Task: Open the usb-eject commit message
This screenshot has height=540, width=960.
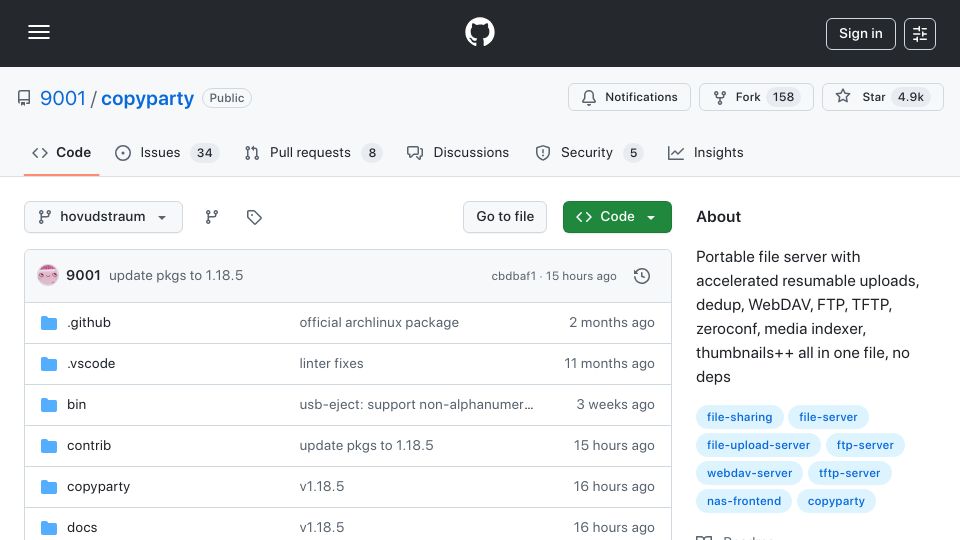Action: tap(416, 405)
